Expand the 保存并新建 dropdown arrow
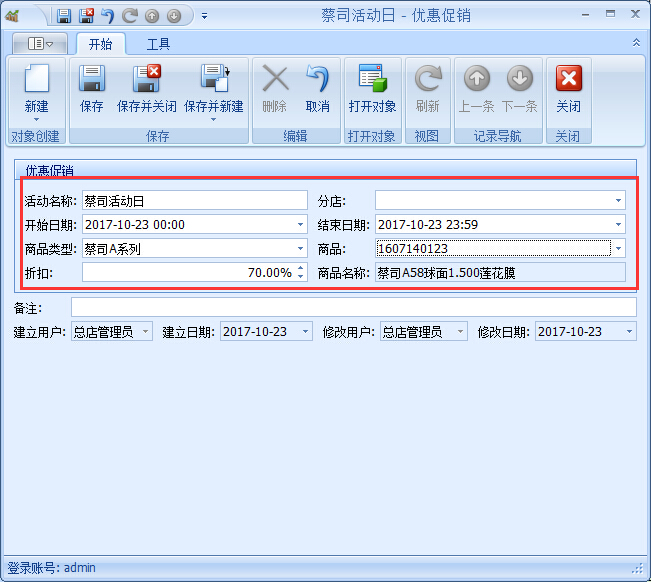 (213, 120)
